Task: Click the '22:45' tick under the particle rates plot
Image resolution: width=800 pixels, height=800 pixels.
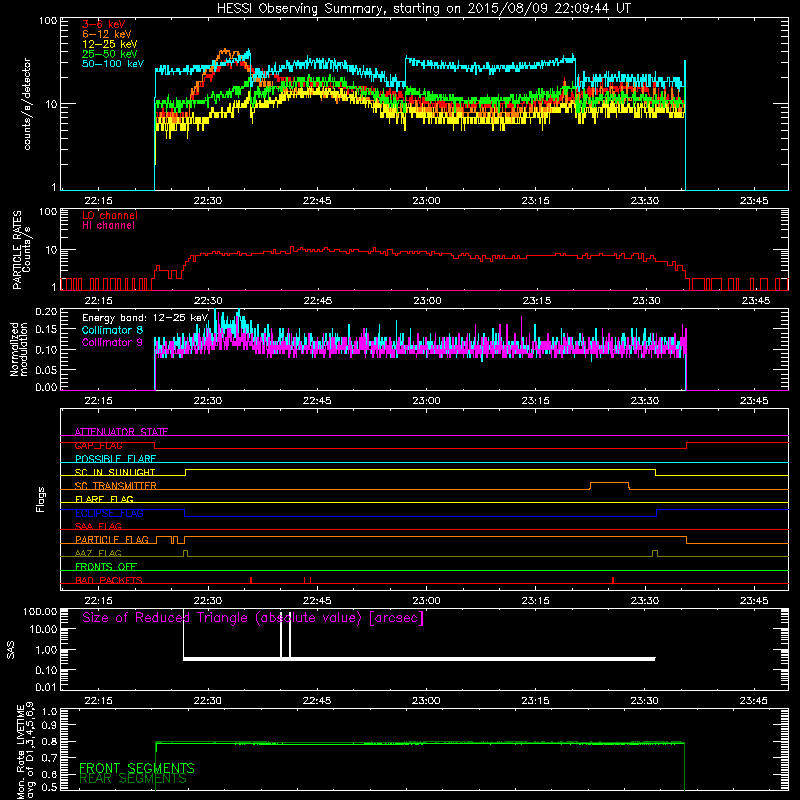Action: coord(317,301)
